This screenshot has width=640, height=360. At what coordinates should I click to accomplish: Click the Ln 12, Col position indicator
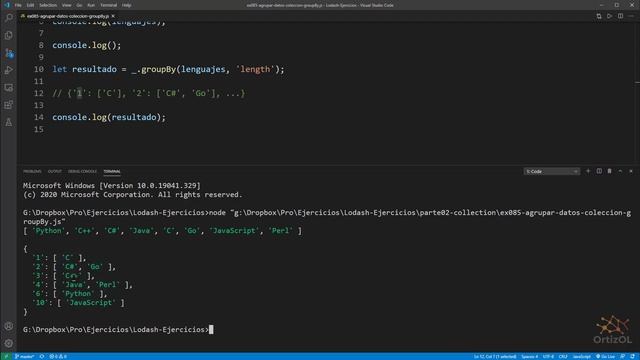pos(495,357)
